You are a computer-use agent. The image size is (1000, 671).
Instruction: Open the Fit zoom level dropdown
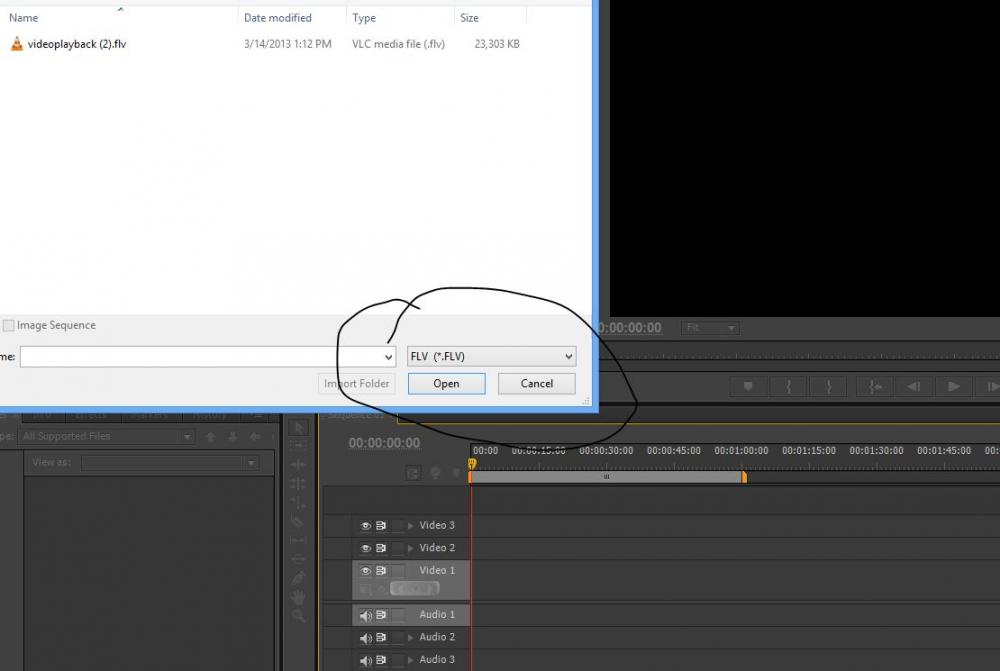click(x=710, y=327)
